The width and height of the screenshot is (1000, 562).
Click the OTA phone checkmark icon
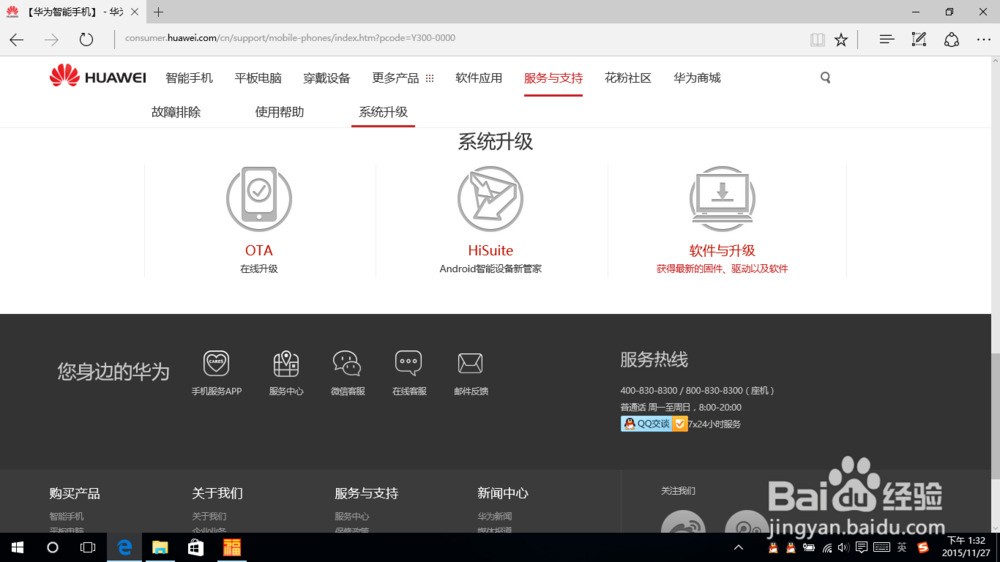pyautogui.click(x=259, y=198)
